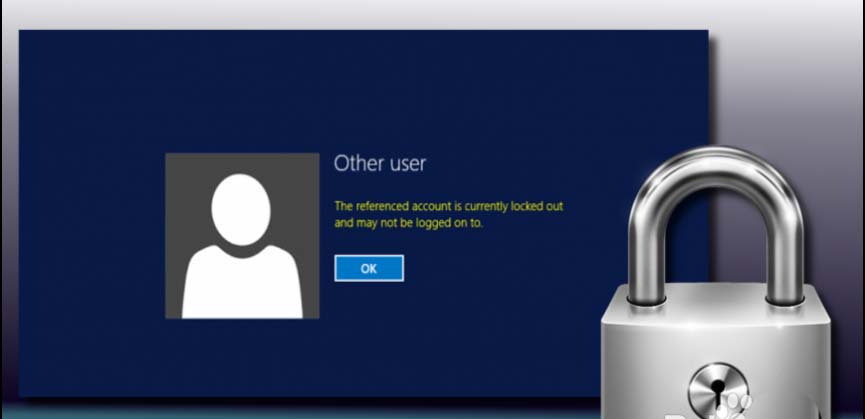Image resolution: width=865 pixels, height=419 pixels.
Task: Click the gray gradient border above the blue screen
Action: coord(400,14)
